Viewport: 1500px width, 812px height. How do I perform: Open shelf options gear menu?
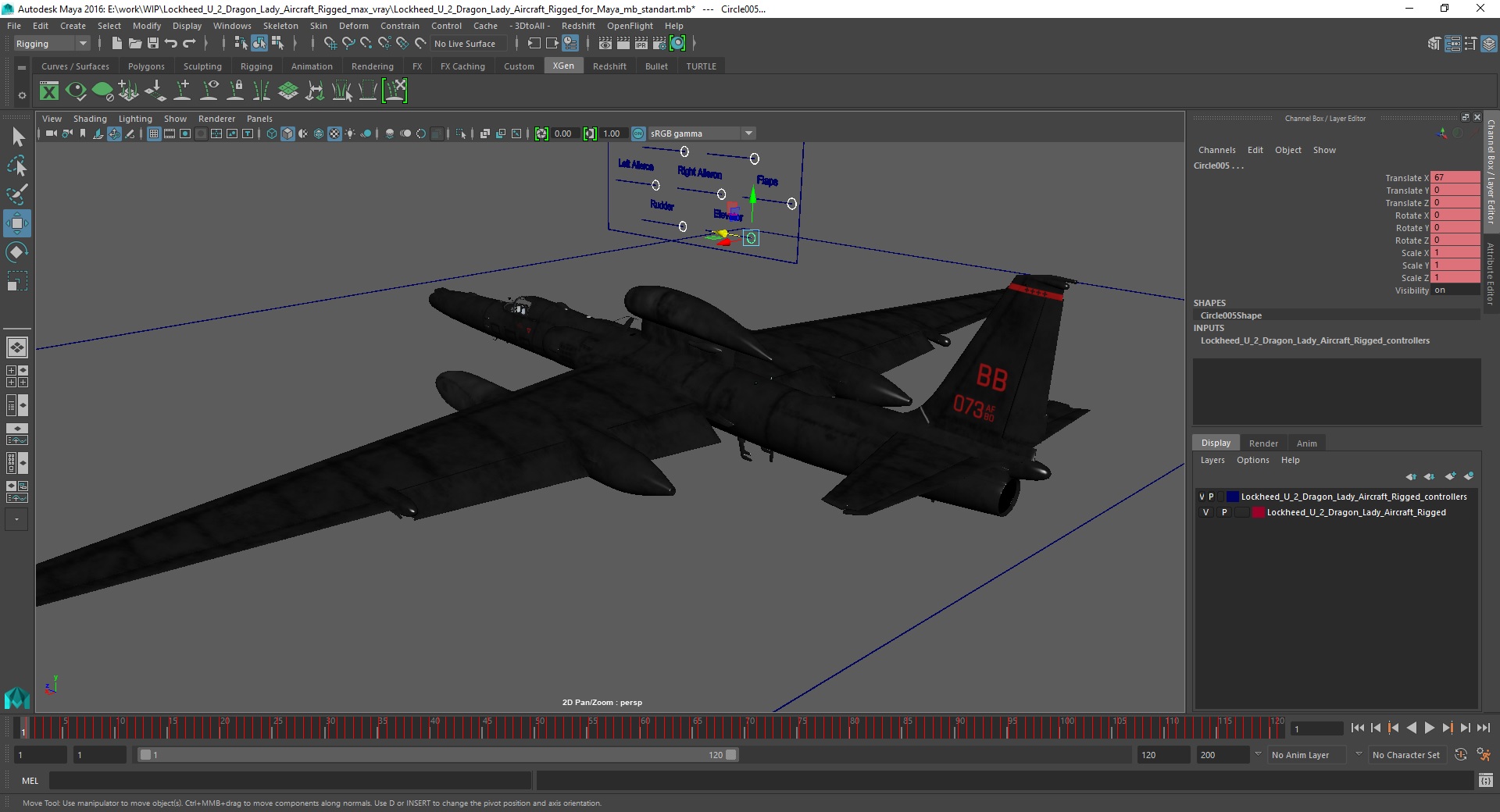pyautogui.click(x=22, y=95)
